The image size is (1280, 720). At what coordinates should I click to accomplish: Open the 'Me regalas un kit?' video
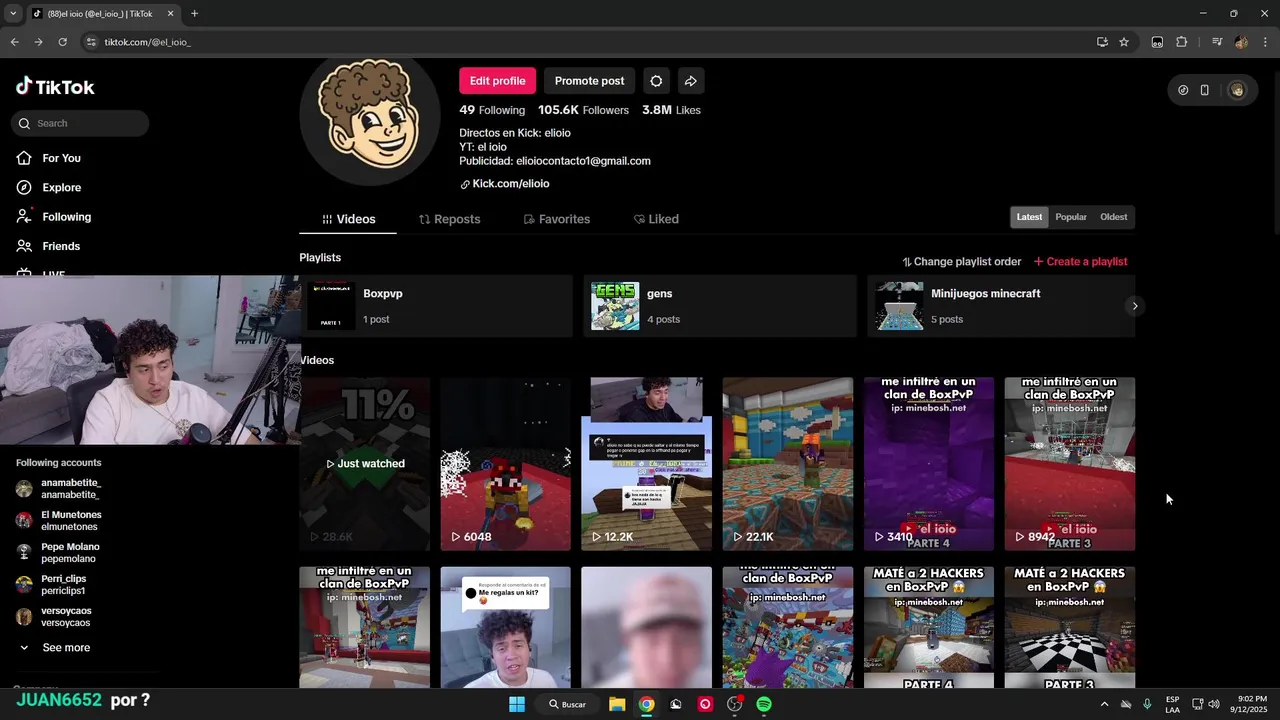(505, 627)
